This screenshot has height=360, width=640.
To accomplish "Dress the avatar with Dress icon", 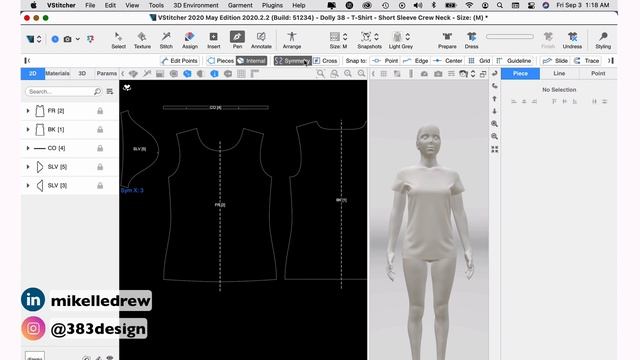I will click(x=471, y=40).
